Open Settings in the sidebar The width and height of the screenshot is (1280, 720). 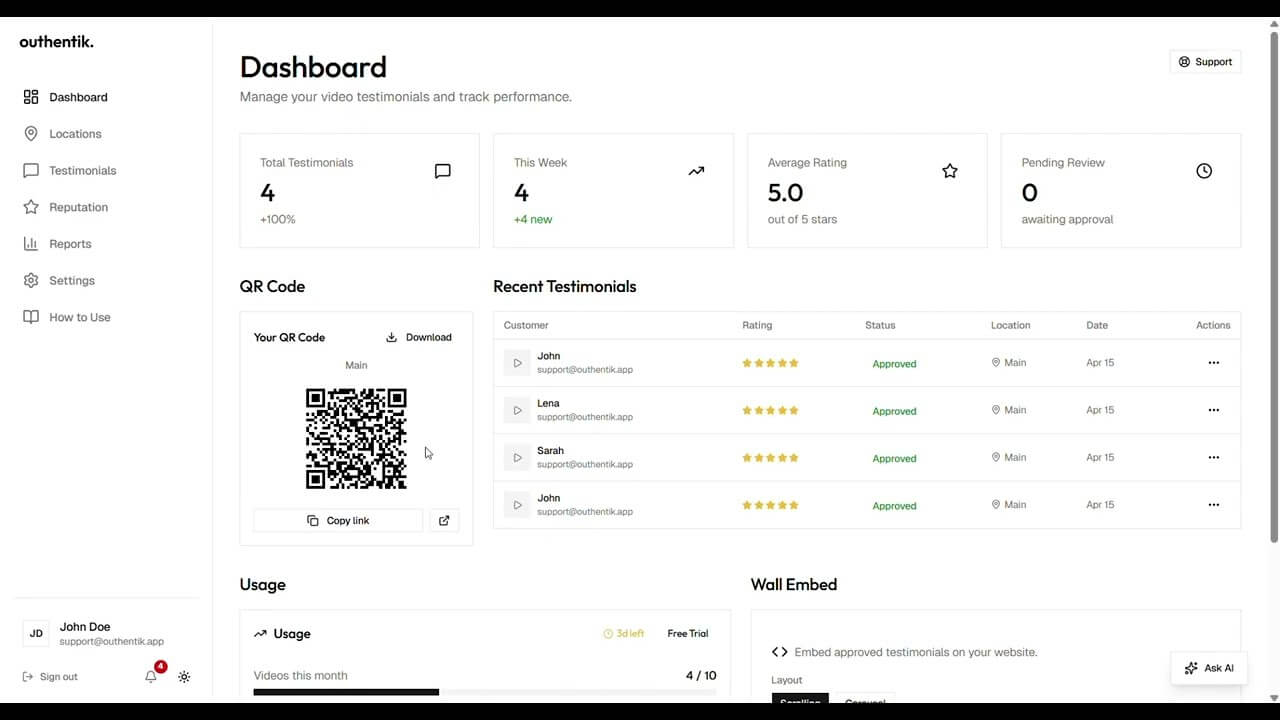pos(59,281)
